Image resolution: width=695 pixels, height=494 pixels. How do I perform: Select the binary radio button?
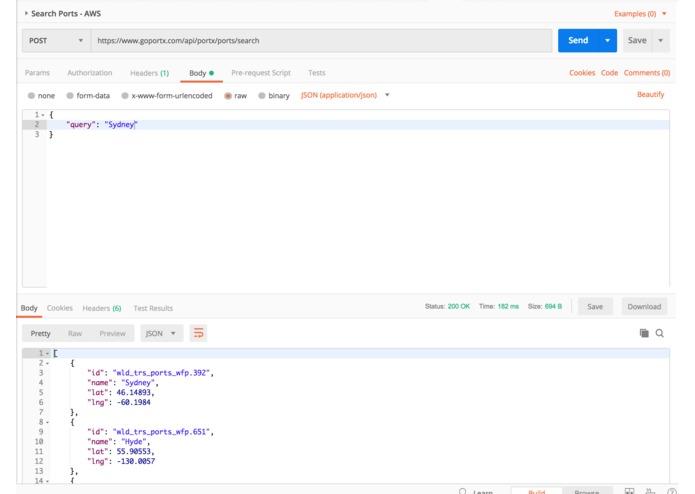(x=262, y=96)
